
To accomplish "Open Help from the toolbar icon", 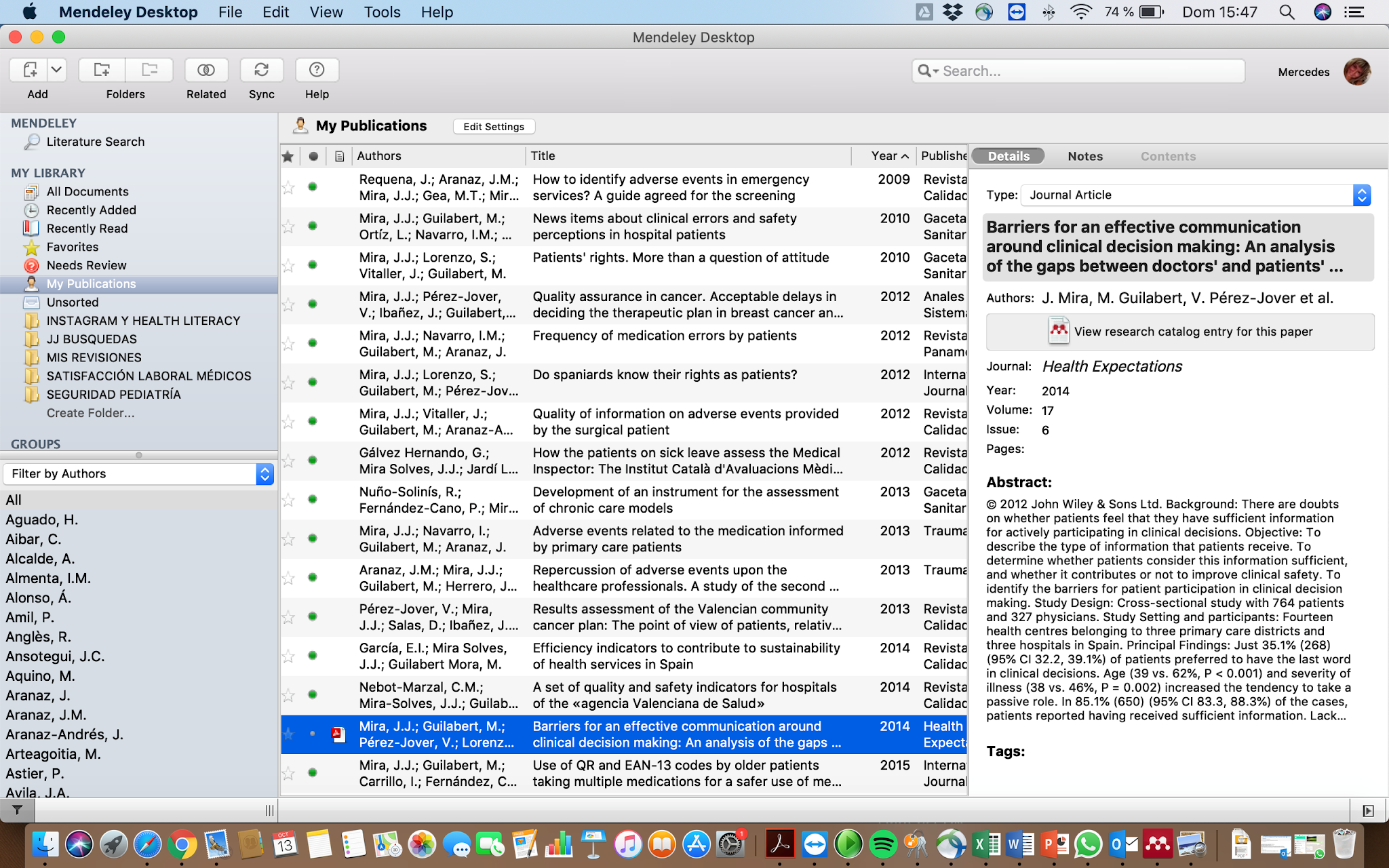I will (317, 70).
